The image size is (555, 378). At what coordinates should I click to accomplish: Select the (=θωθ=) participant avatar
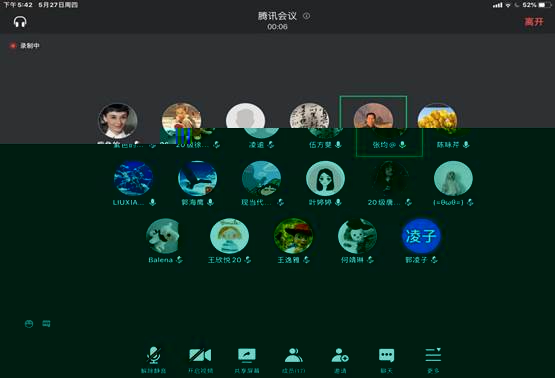pos(453,178)
